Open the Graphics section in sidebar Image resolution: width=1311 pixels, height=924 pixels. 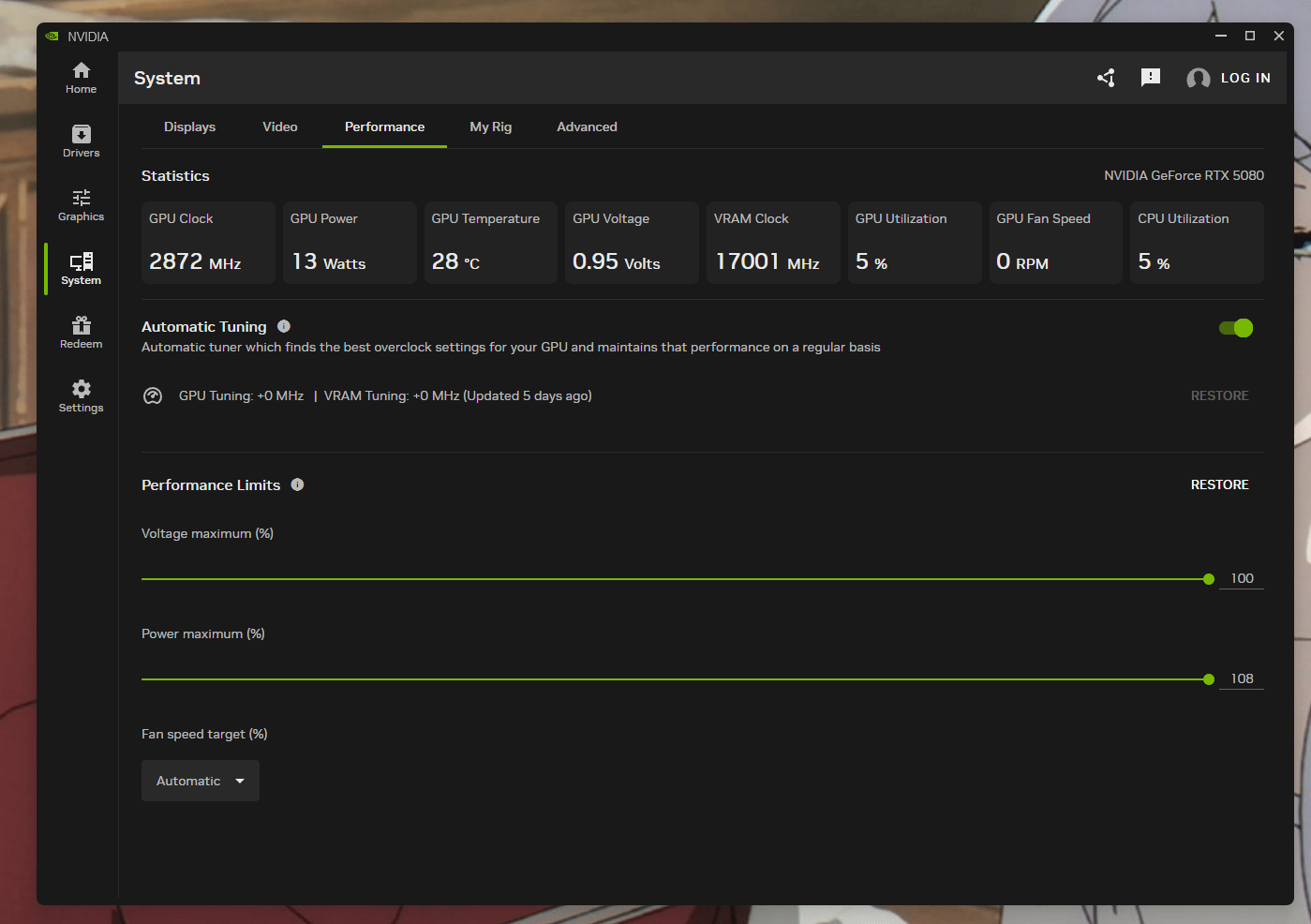pyautogui.click(x=81, y=205)
